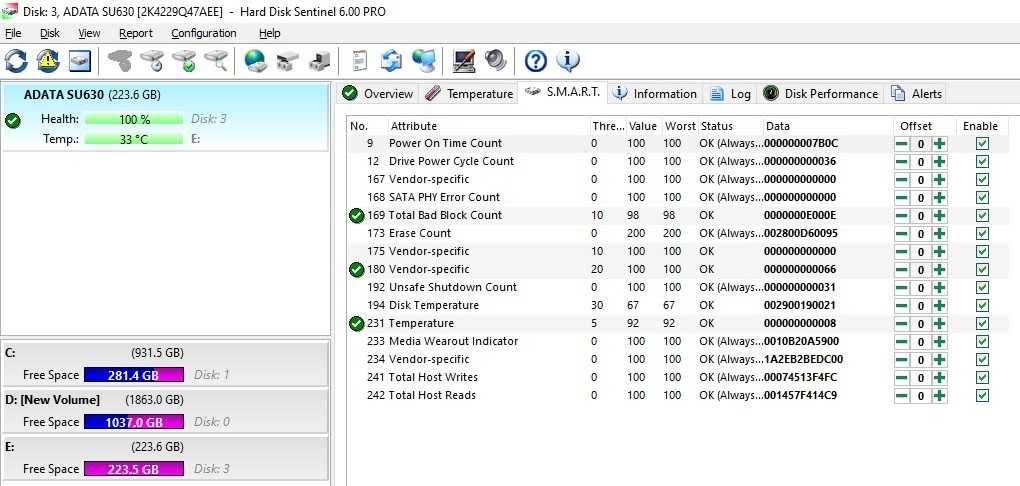Image resolution: width=1020 pixels, height=486 pixels.
Task: Select the Media Wearout Indicator attribute row
Action: [677, 342]
